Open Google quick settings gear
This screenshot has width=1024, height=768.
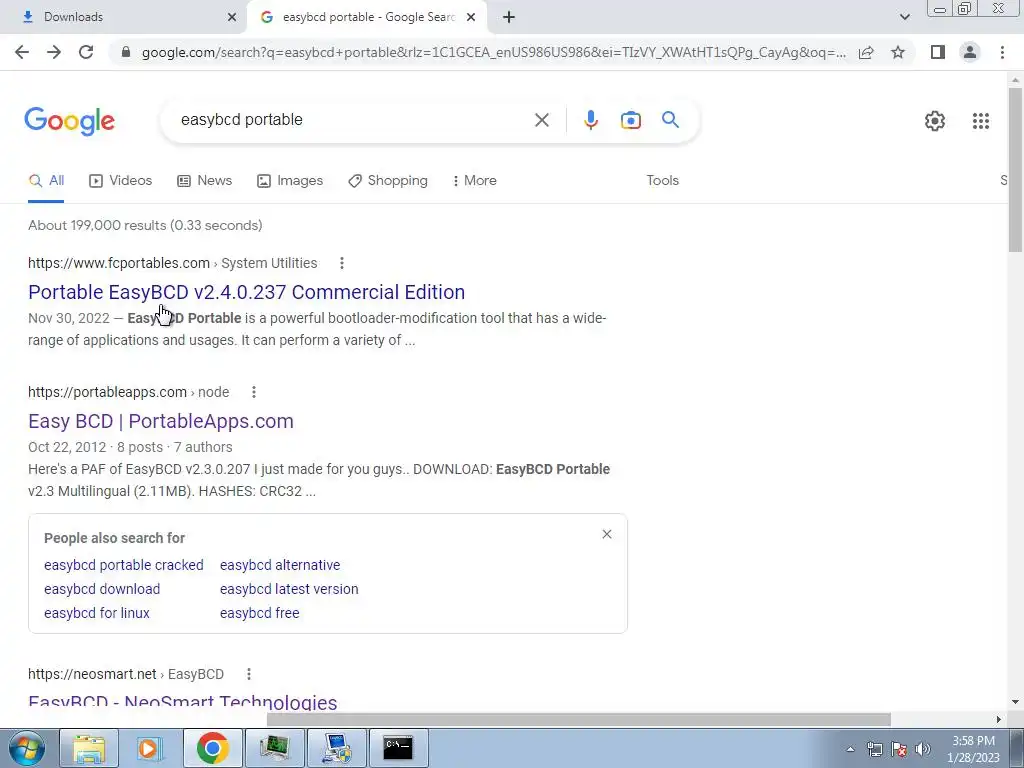935,121
